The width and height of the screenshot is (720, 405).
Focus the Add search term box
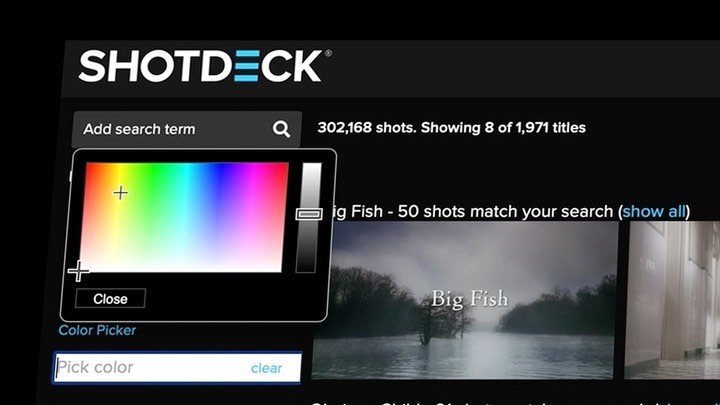pyautogui.click(x=187, y=129)
